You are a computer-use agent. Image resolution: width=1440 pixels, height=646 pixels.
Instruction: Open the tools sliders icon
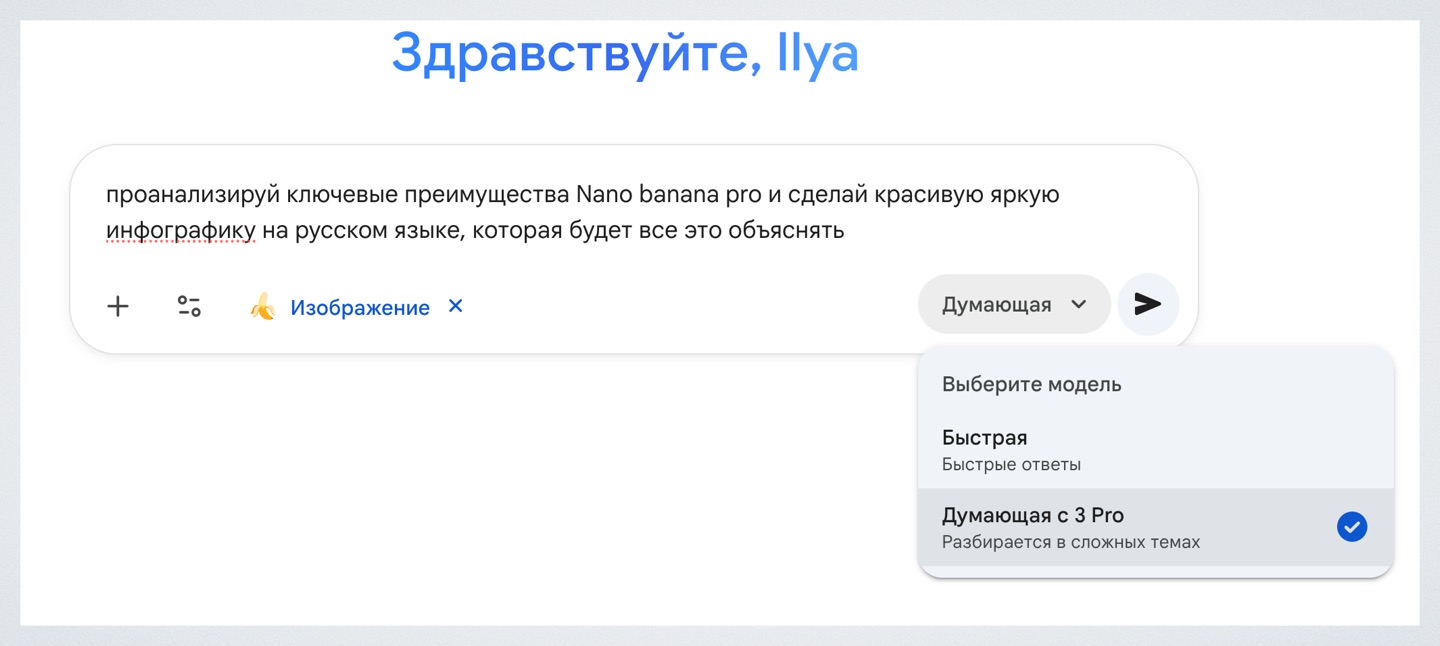(x=189, y=306)
